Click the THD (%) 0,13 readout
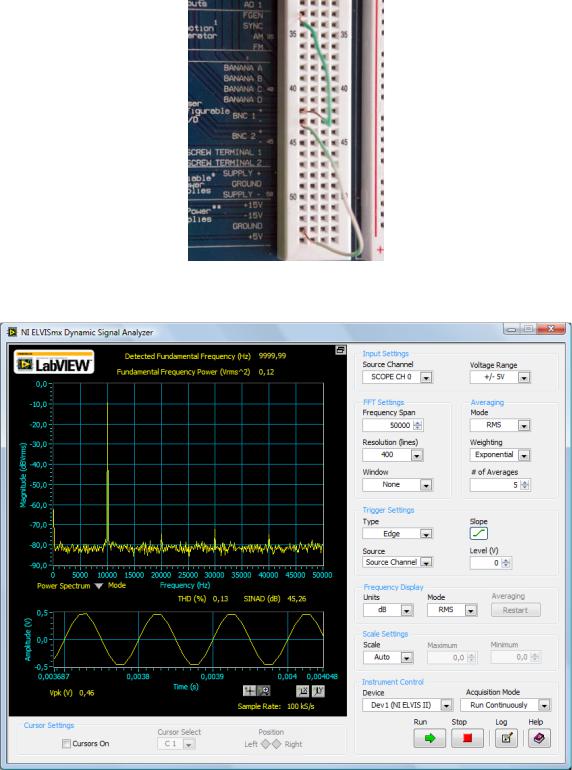 [221, 599]
